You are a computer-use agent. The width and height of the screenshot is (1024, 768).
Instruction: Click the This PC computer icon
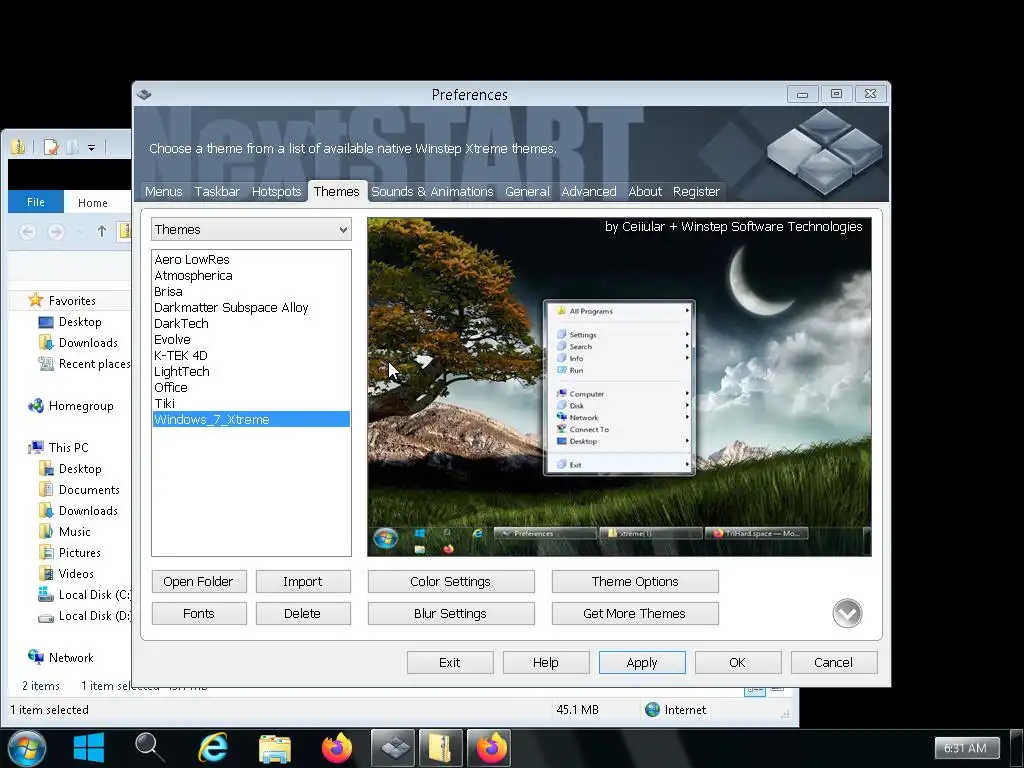click(x=35, y=447)
